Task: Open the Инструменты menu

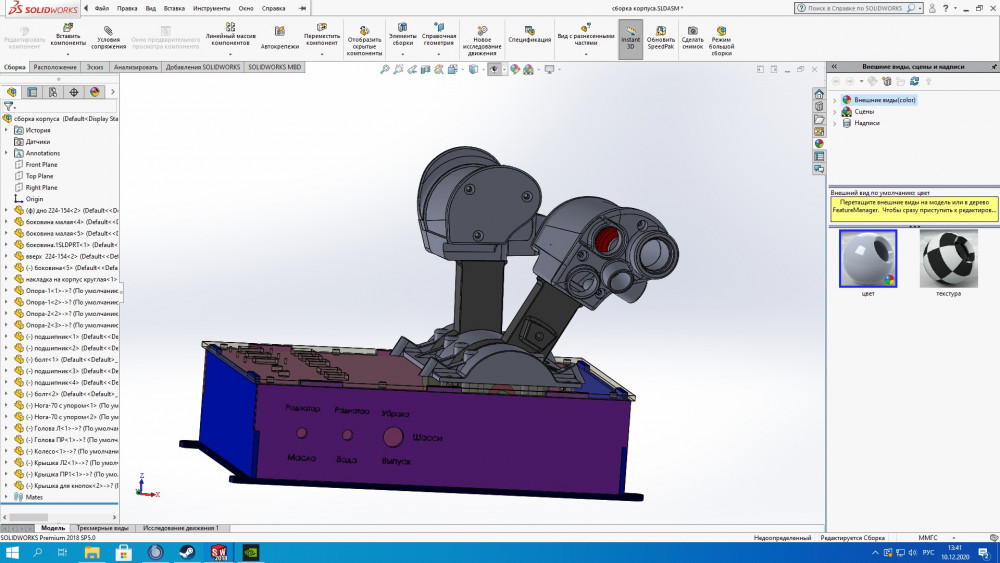Action: (x=211, y=8)
